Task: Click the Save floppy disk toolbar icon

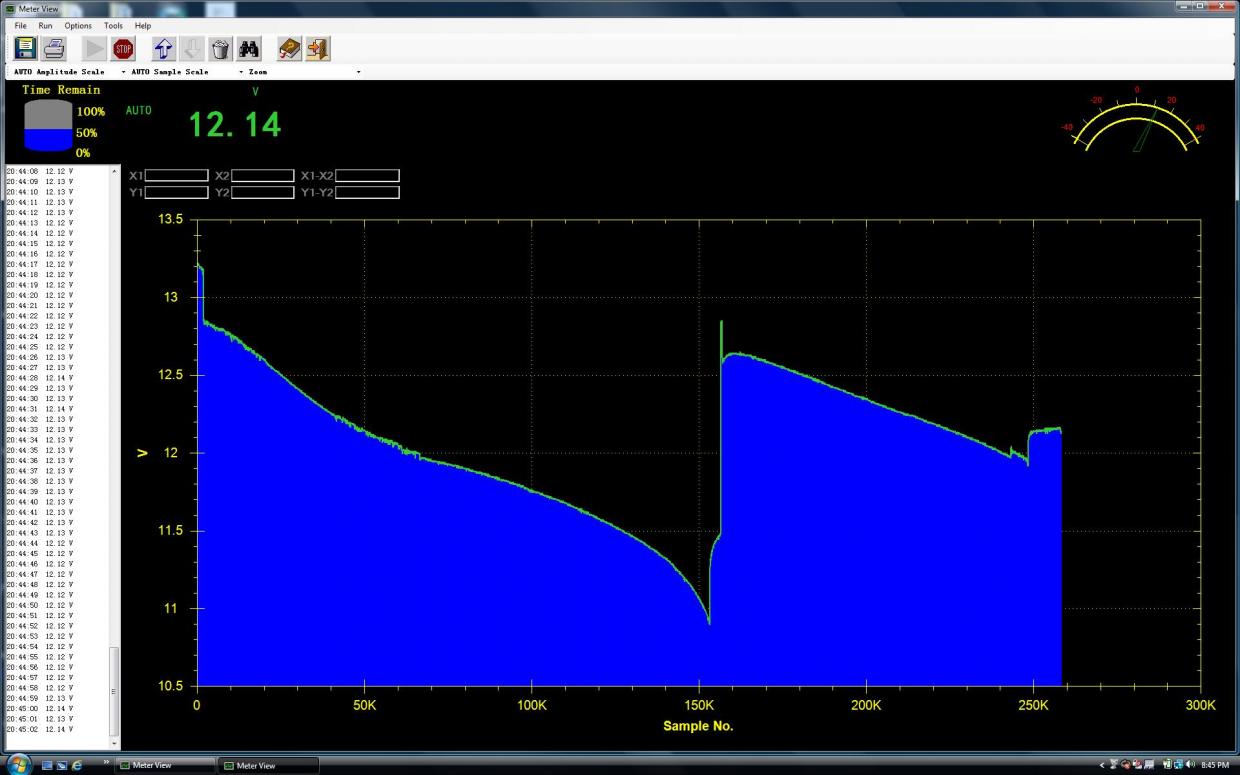Action: 25,48
